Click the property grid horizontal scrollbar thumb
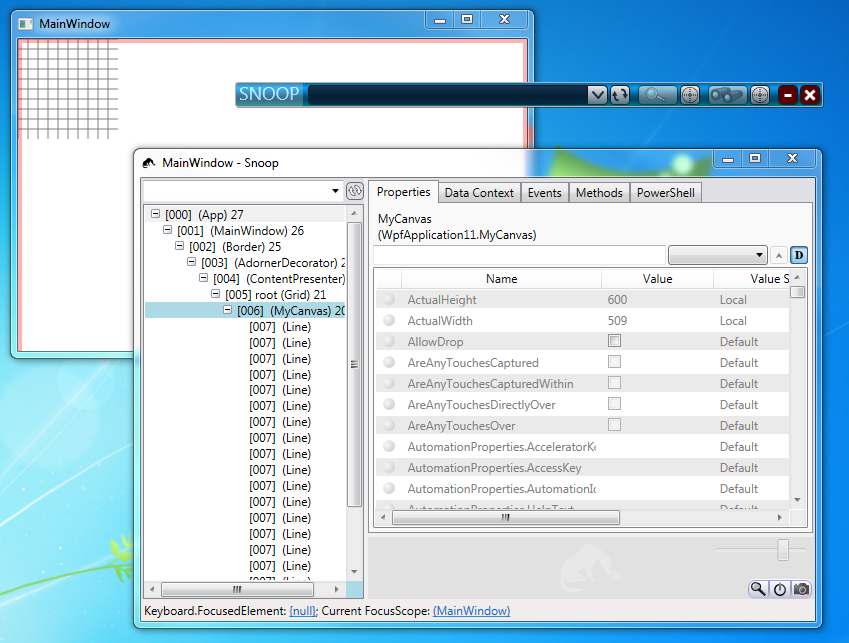 click(506, 517)
